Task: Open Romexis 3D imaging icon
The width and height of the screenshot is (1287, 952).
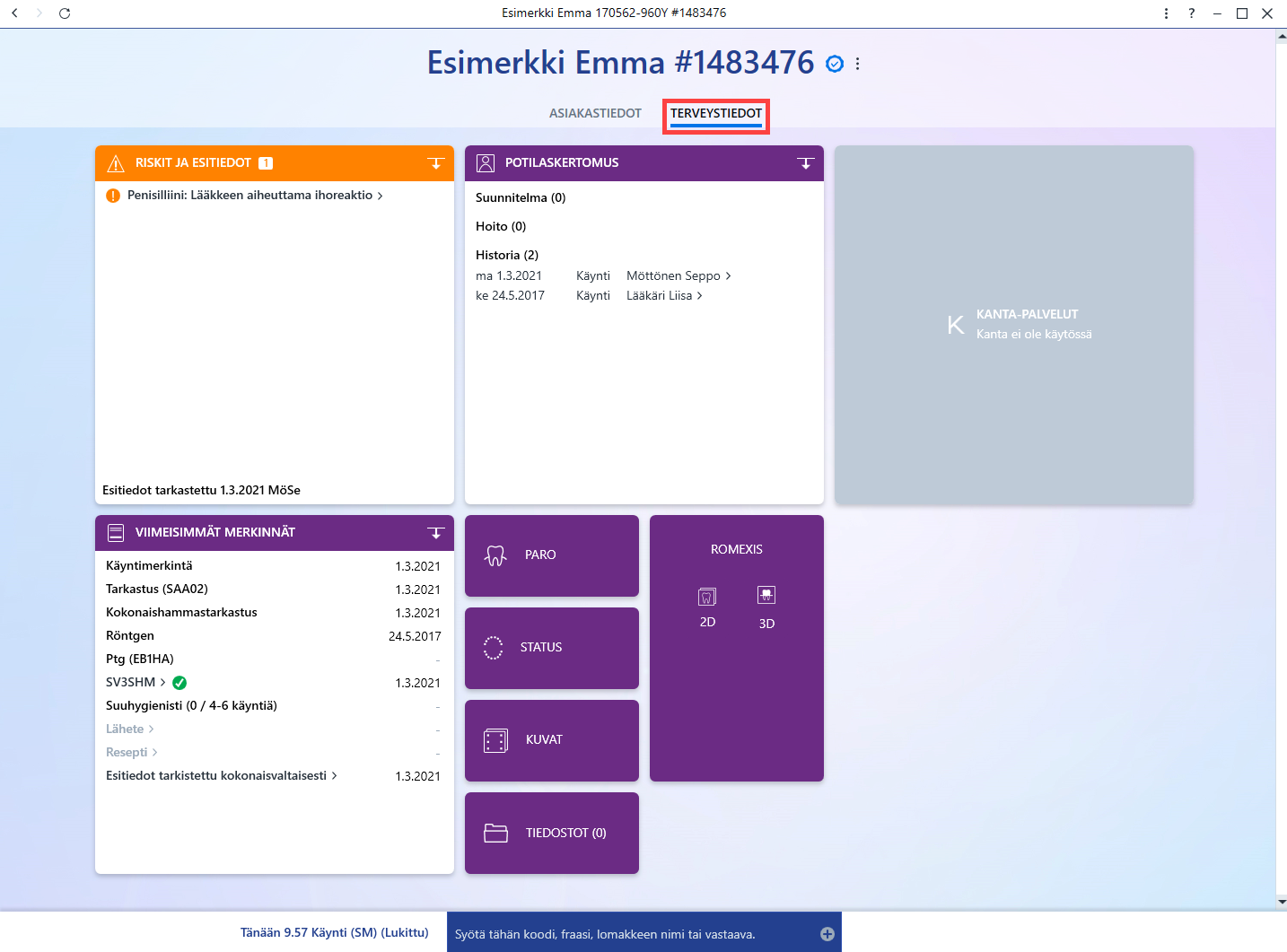Action: pyautogui.click(x=766, y=595)
